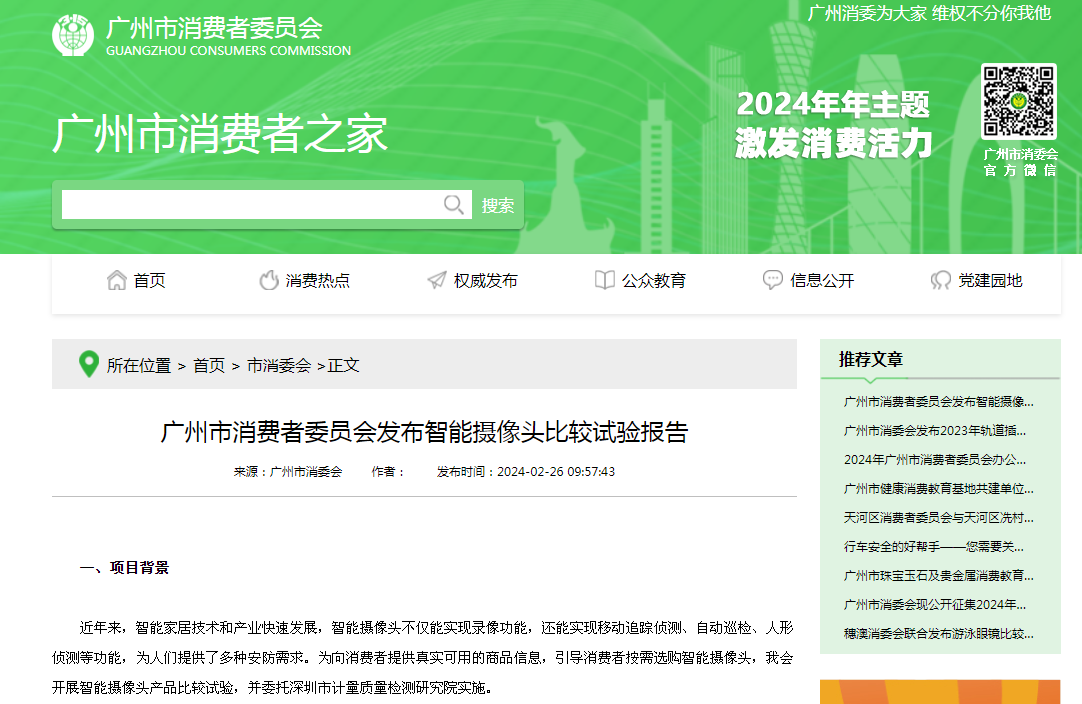Screen dimensions: 1082x704
Task: Click the green location pin icon
Action: click(89, 365)
